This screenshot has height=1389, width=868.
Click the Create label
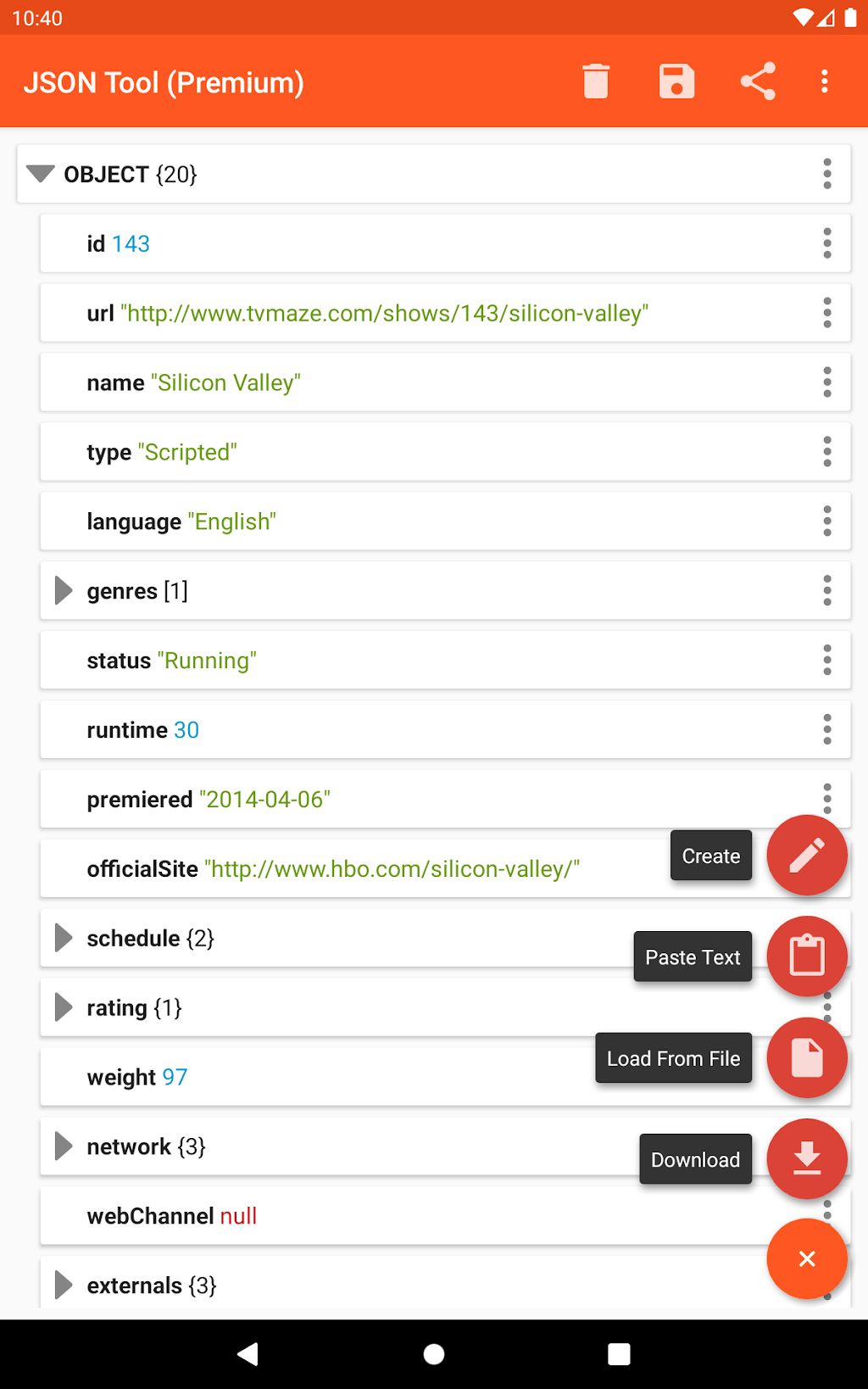click(x=711, y=856)
